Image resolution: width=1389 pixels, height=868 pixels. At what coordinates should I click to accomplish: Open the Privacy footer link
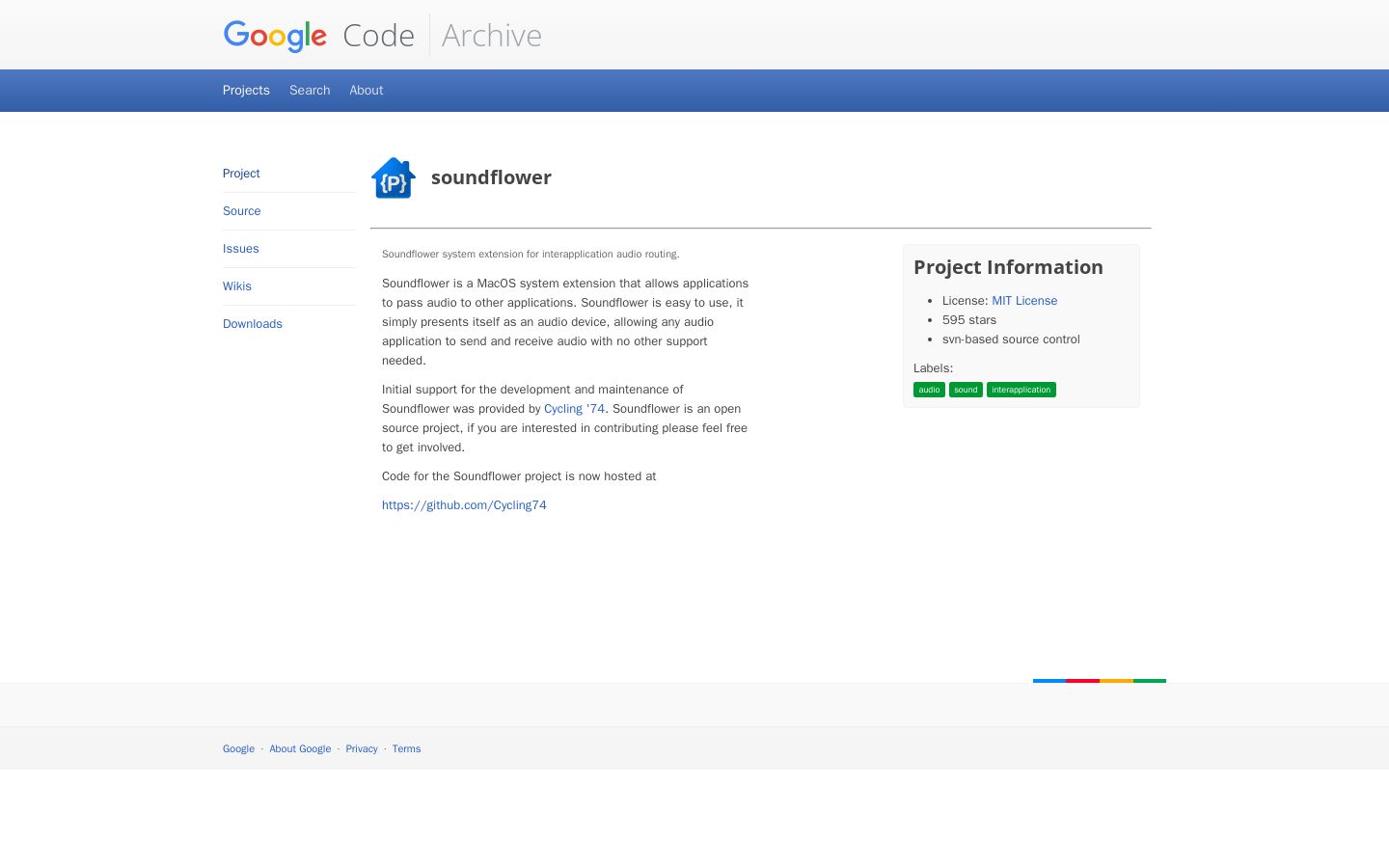point(362,749)
